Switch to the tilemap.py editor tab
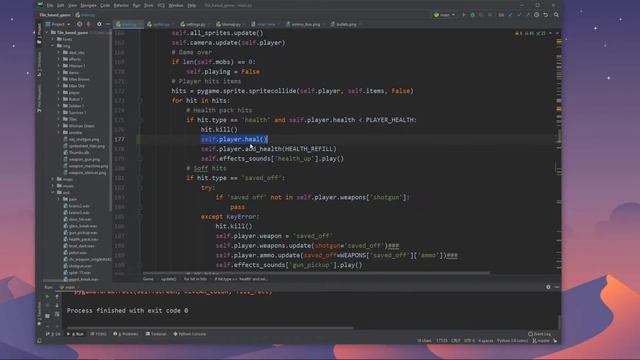The image size is (640, 360). coord(229,24)
